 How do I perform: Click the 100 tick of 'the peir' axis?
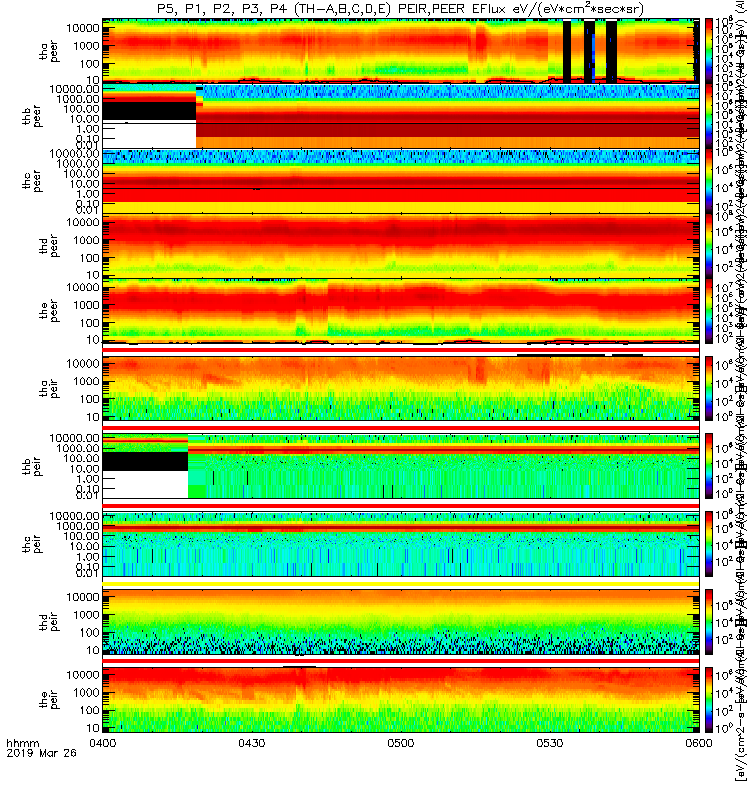[x=89, y=710]
